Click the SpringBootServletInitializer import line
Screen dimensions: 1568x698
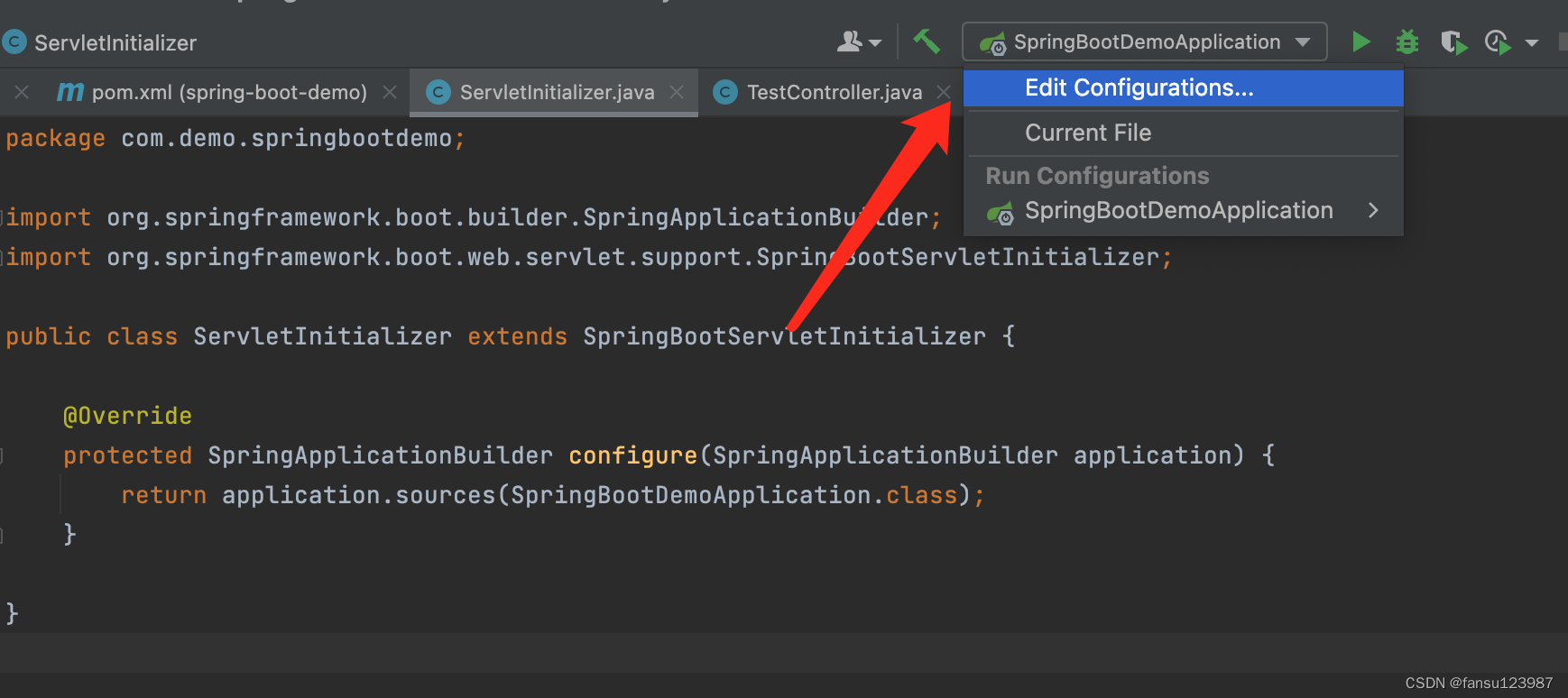tap(589, 257)
